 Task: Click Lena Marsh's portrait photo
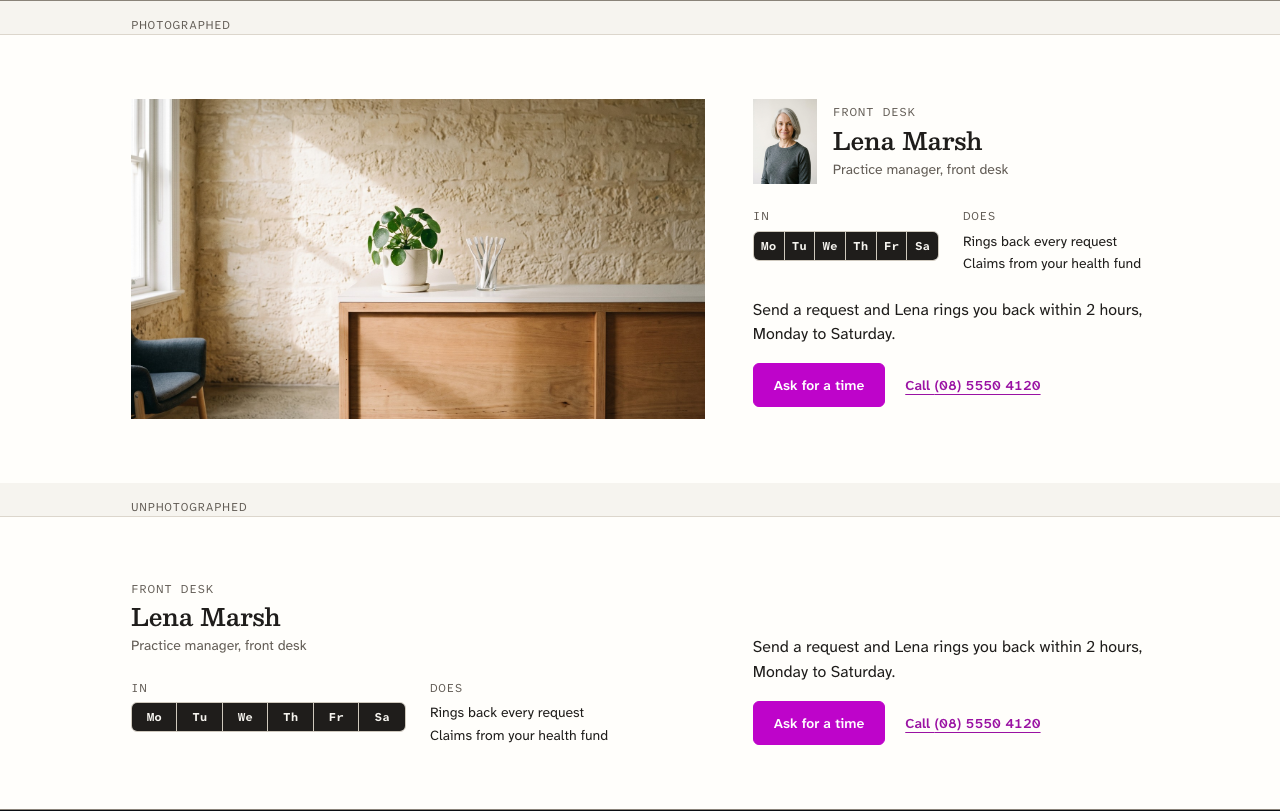point(785,141)
